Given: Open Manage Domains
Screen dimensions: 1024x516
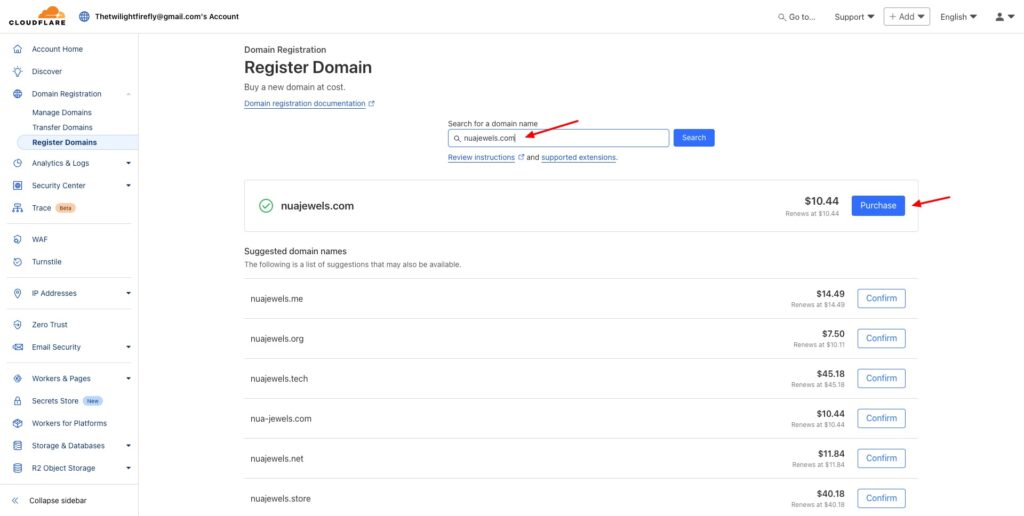Looking at the screenshot, I should [62, 112].
